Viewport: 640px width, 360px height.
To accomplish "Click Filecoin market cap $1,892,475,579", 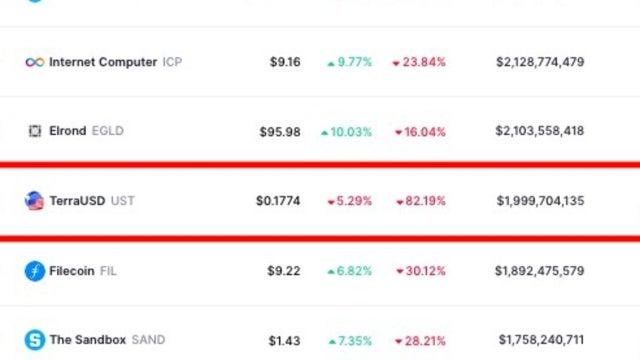I will point(540,271).
